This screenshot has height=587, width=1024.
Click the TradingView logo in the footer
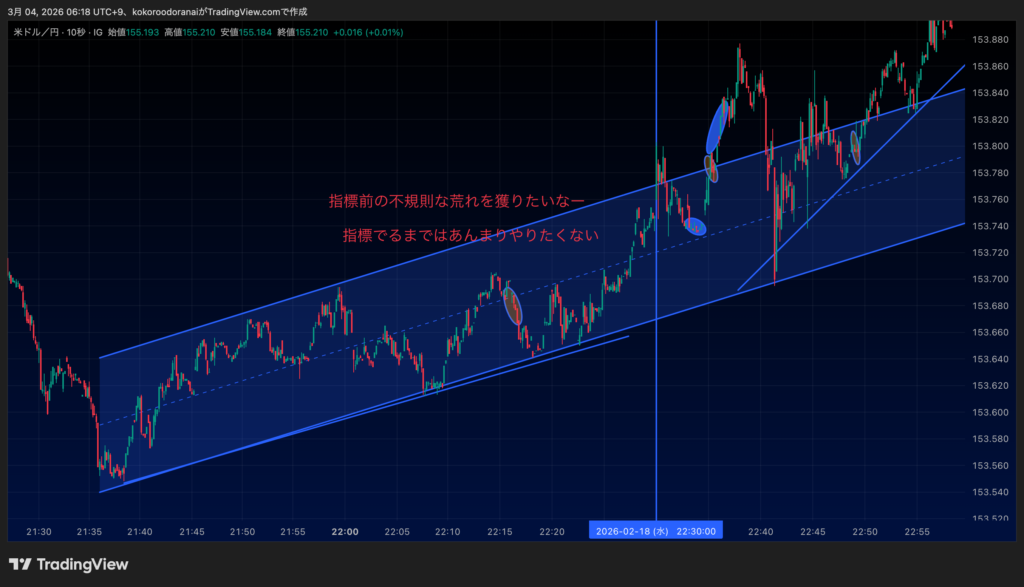(68, 565)
